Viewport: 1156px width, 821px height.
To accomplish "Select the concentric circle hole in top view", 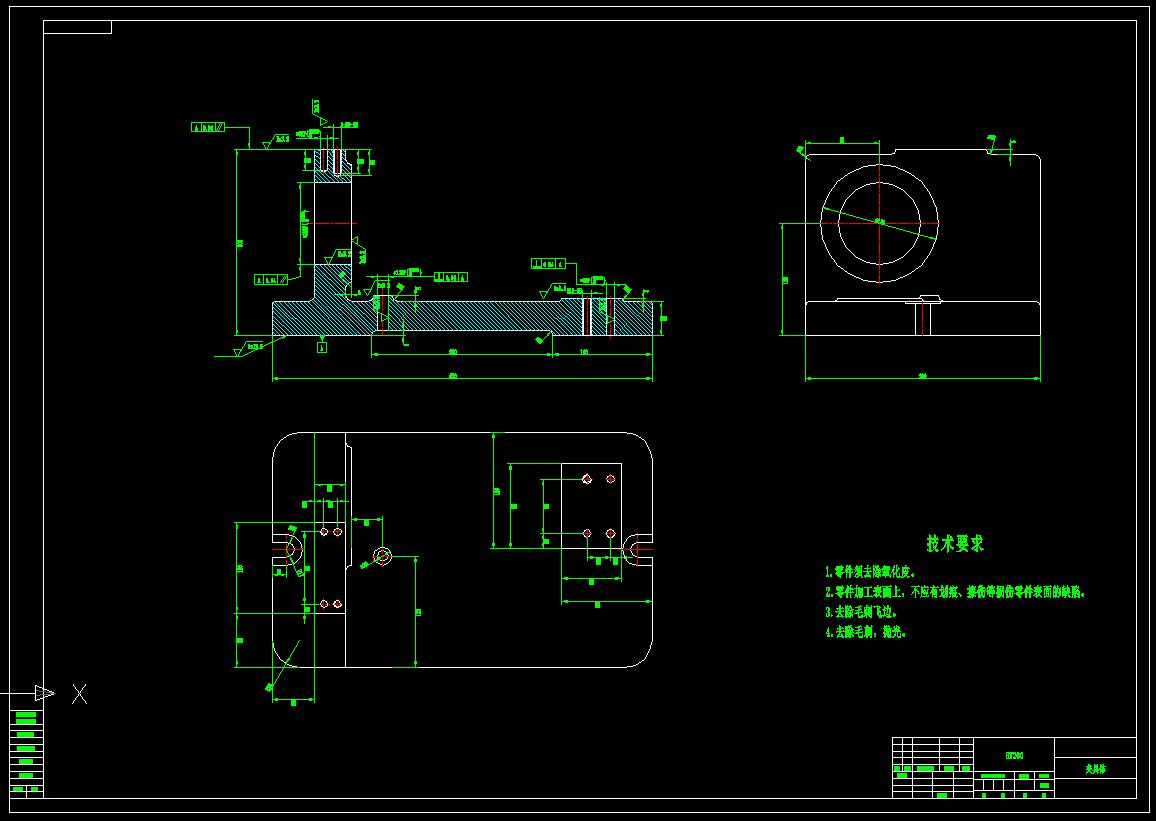I will click(x=382, y=555).
